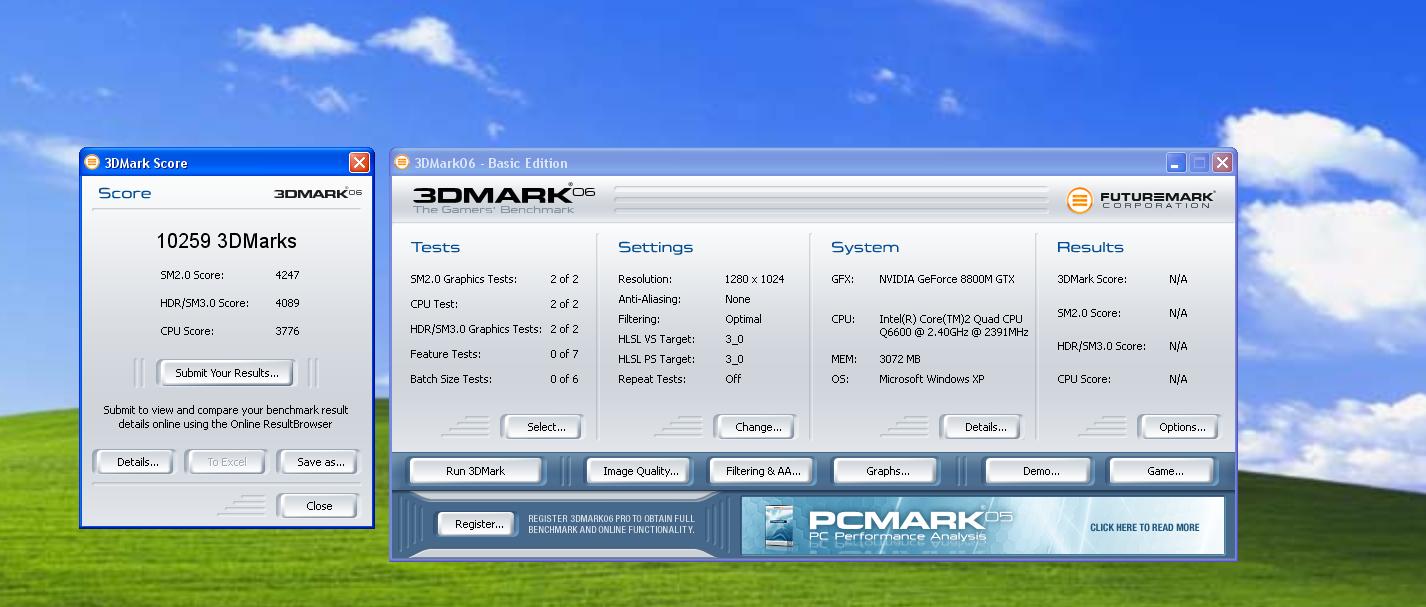The image size is (1426, 607).
Task: Click the 'Intel(R) Core(TM)2 Quad CPU' text
Action: click(951, 319)
